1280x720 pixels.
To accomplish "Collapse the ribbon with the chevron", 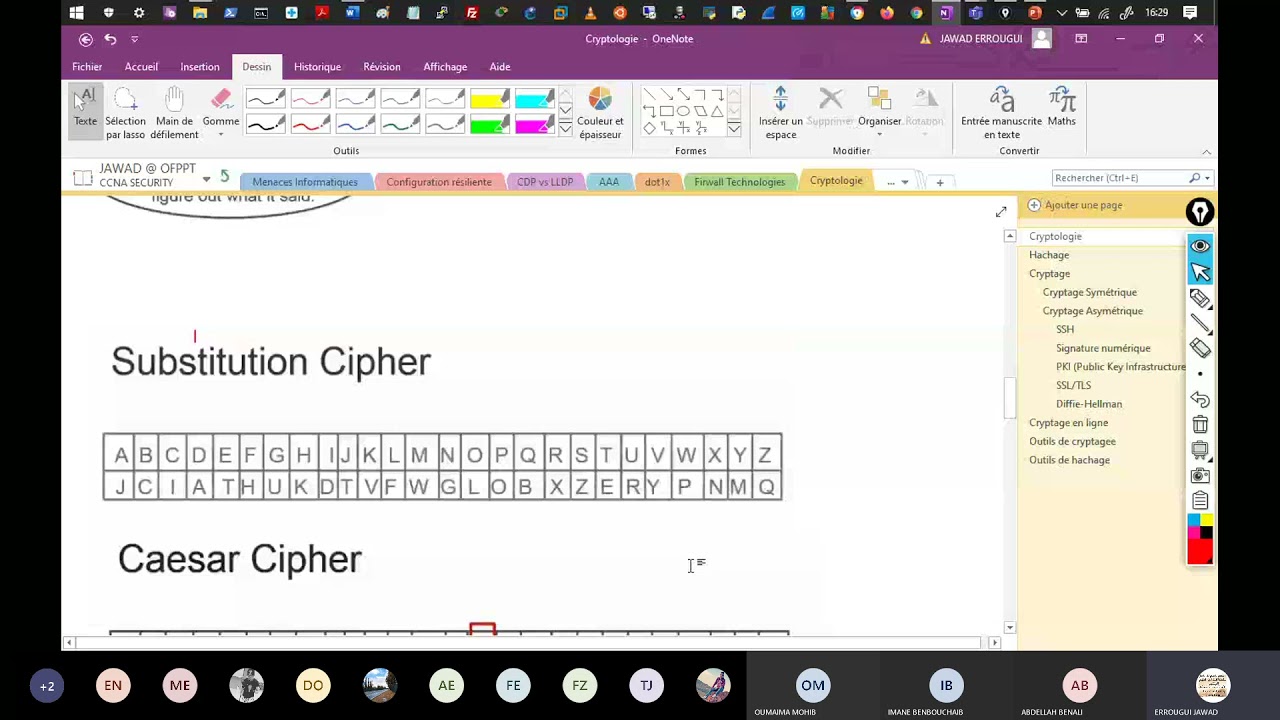I will tap(1206, 152).
